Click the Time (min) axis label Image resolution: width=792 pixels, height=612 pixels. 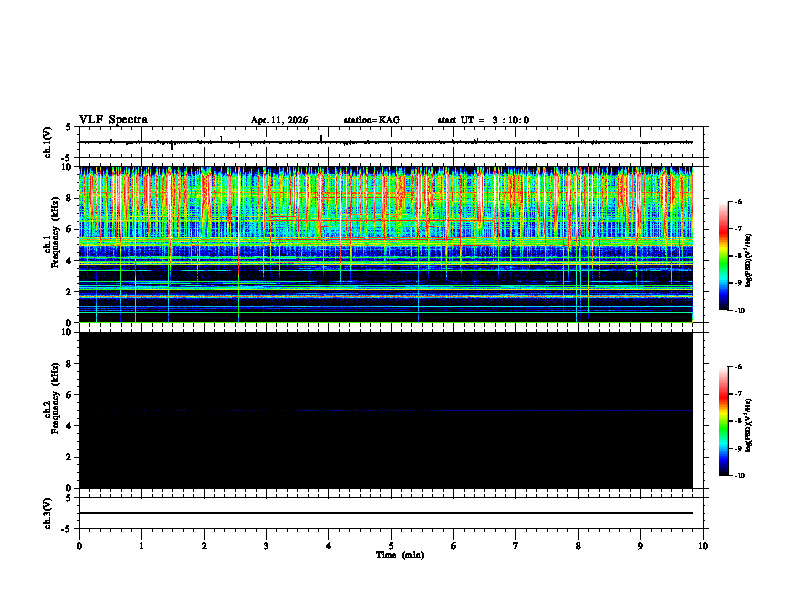[x=400, y=555]
